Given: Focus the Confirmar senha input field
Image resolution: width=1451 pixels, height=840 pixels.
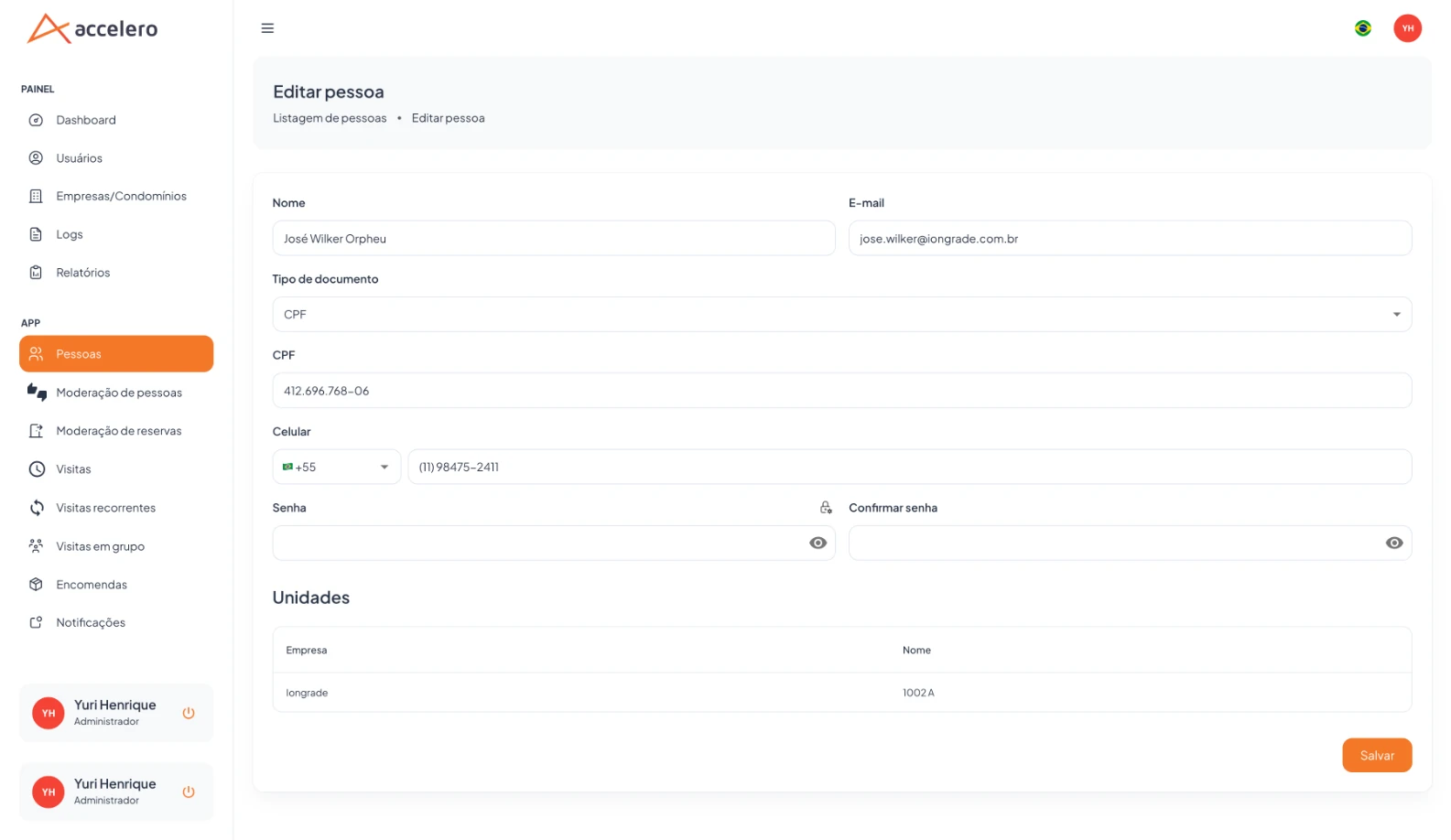Looking at the screenshot, I should tap(1130, 544).
